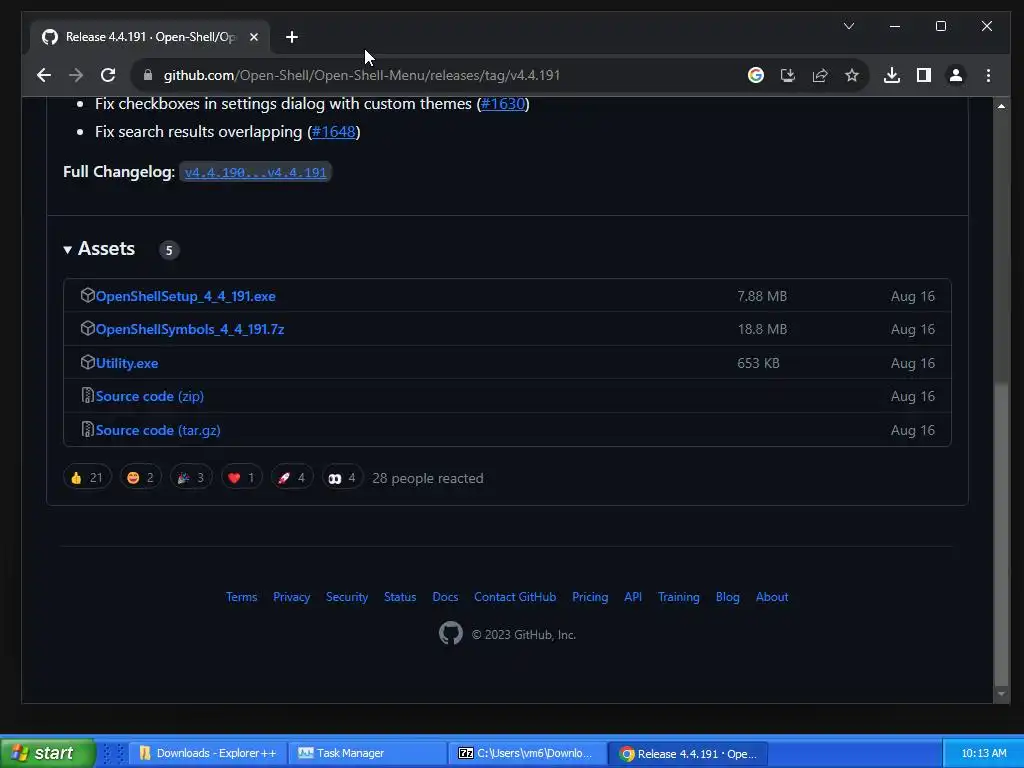Bookmark this page with the star icon
Viewport: 1024px width, 768px height.
pos(852,75)
